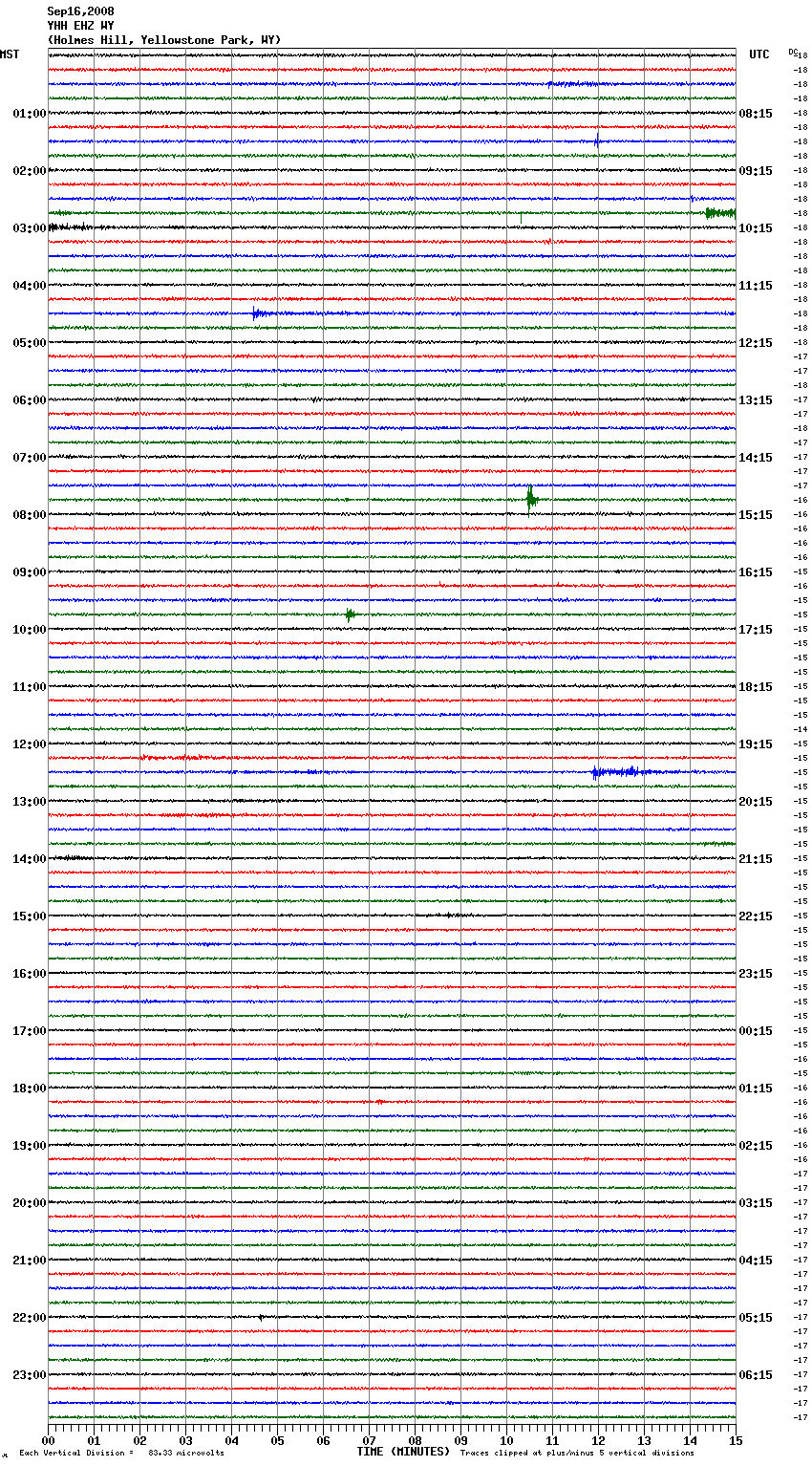Click minute axis tick label "07"

[x=370, y=1440]
